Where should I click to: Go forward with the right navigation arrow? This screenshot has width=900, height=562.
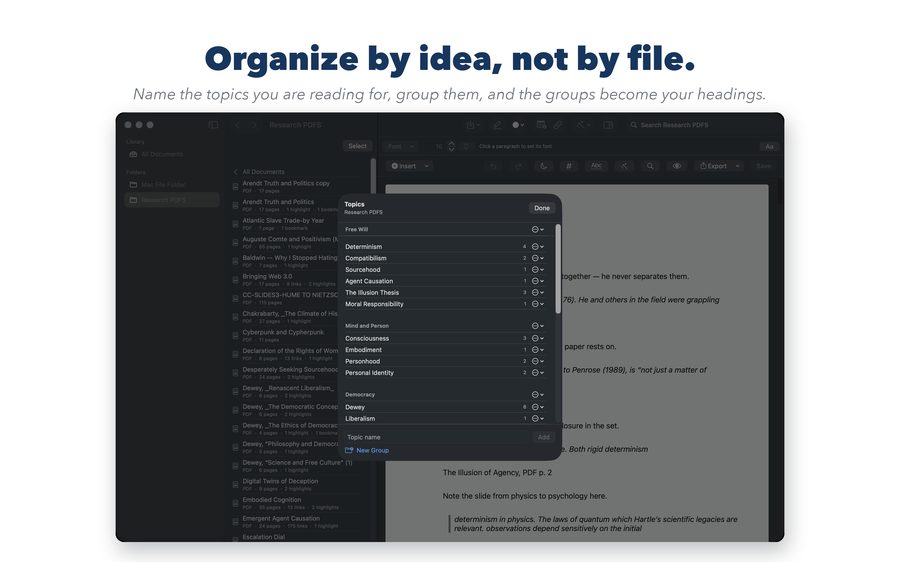pos(254,125)
